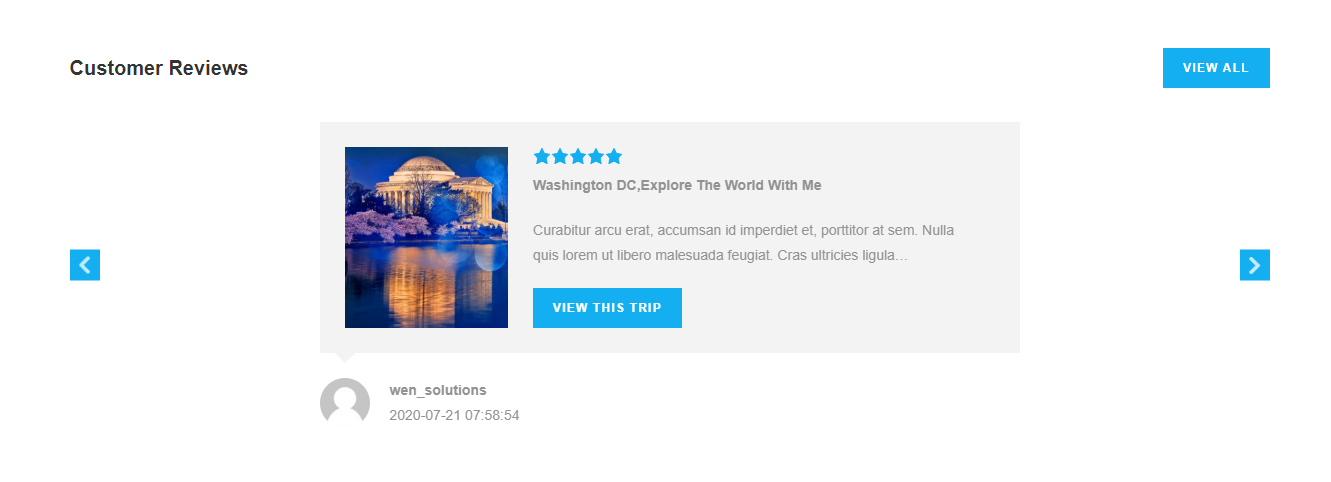Click the Customer Reviews heading
The width and height of the screenshot is (1331, 482).
159,68
